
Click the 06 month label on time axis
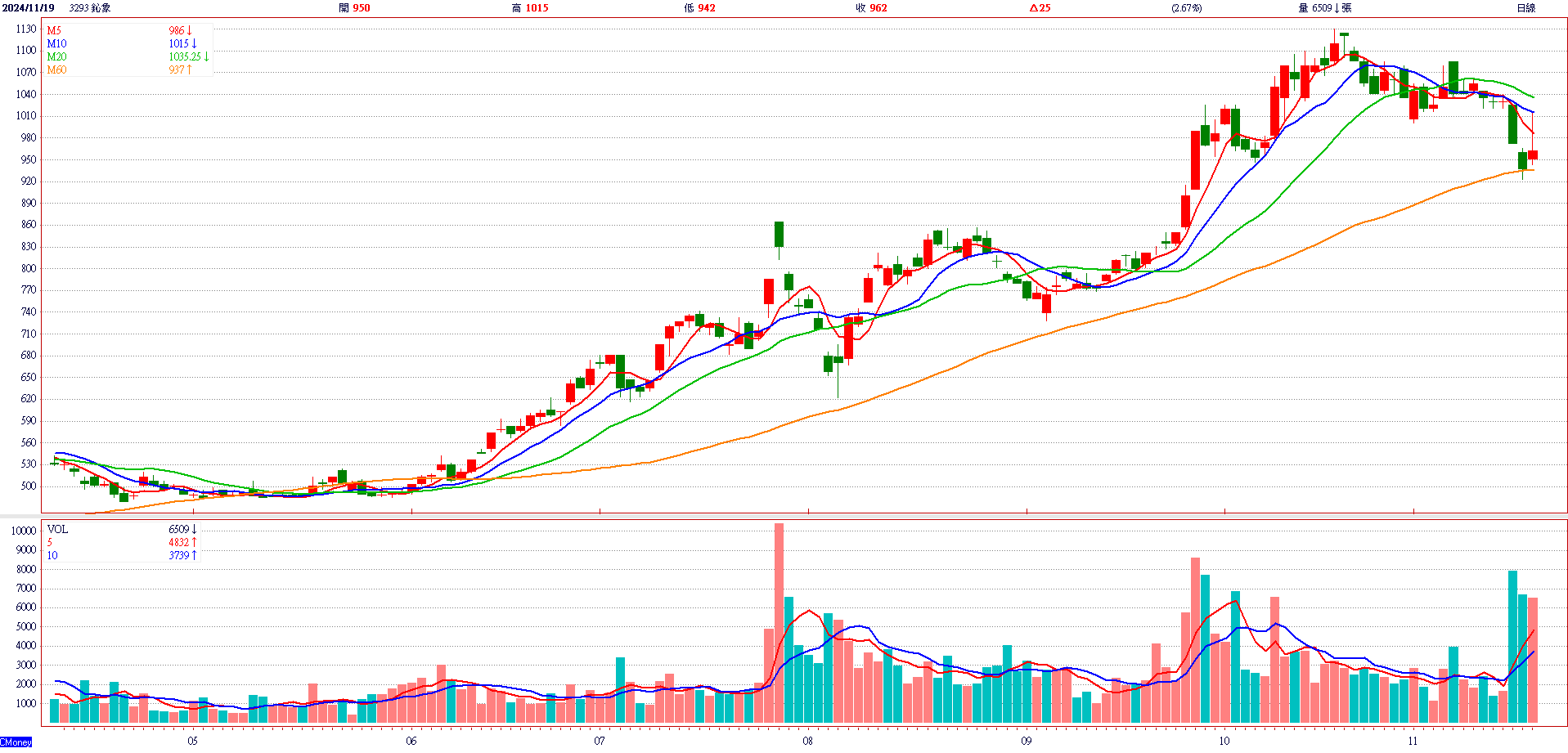pyautogui.click(x=411, y=741)
